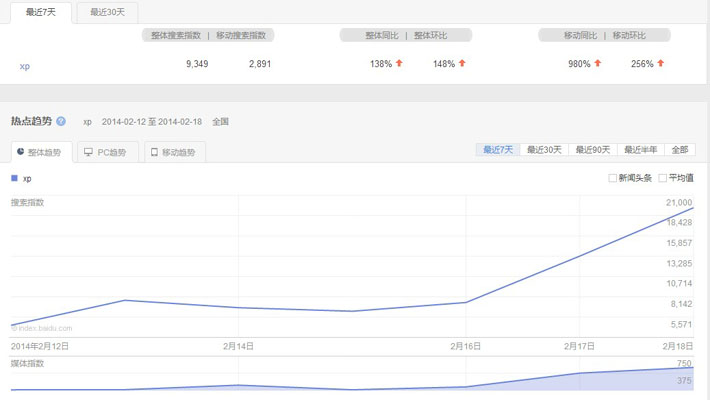Image resolution: width=710 pixels, height=400 pixels.
Task: Click the red up arrow beside 148%
Action: click(462, 64)
